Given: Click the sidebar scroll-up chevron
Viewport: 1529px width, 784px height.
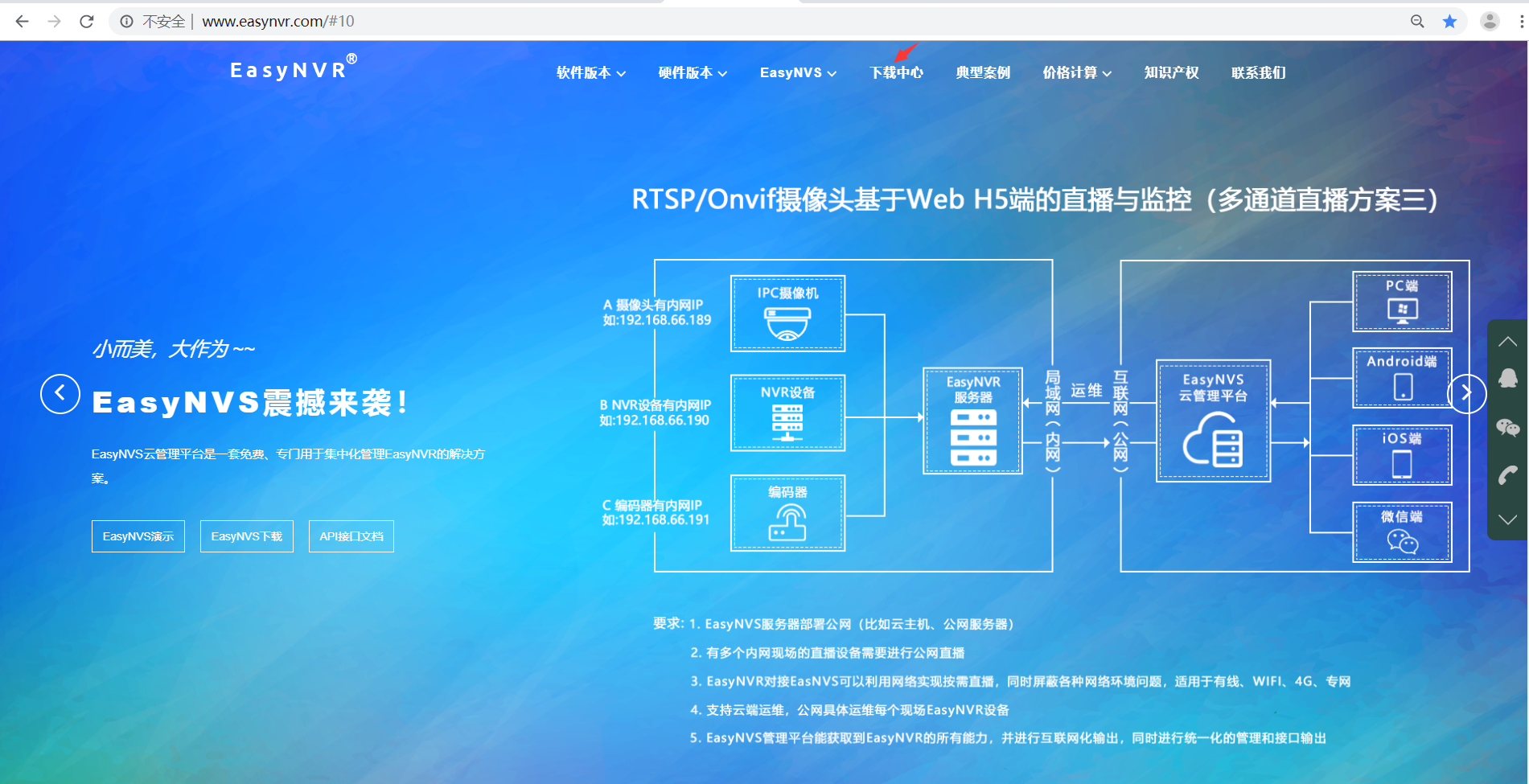Looking at the screenshot, I should click(x=1508, y=342).
